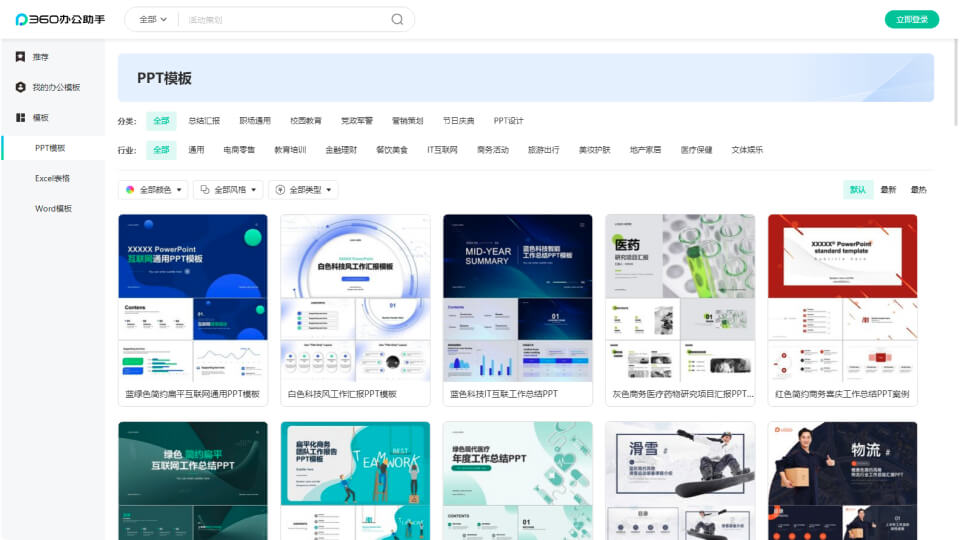Select the 全部 category filter in 分类 row
This screenshot has height=540, width=960.
(x=161, y=121)
